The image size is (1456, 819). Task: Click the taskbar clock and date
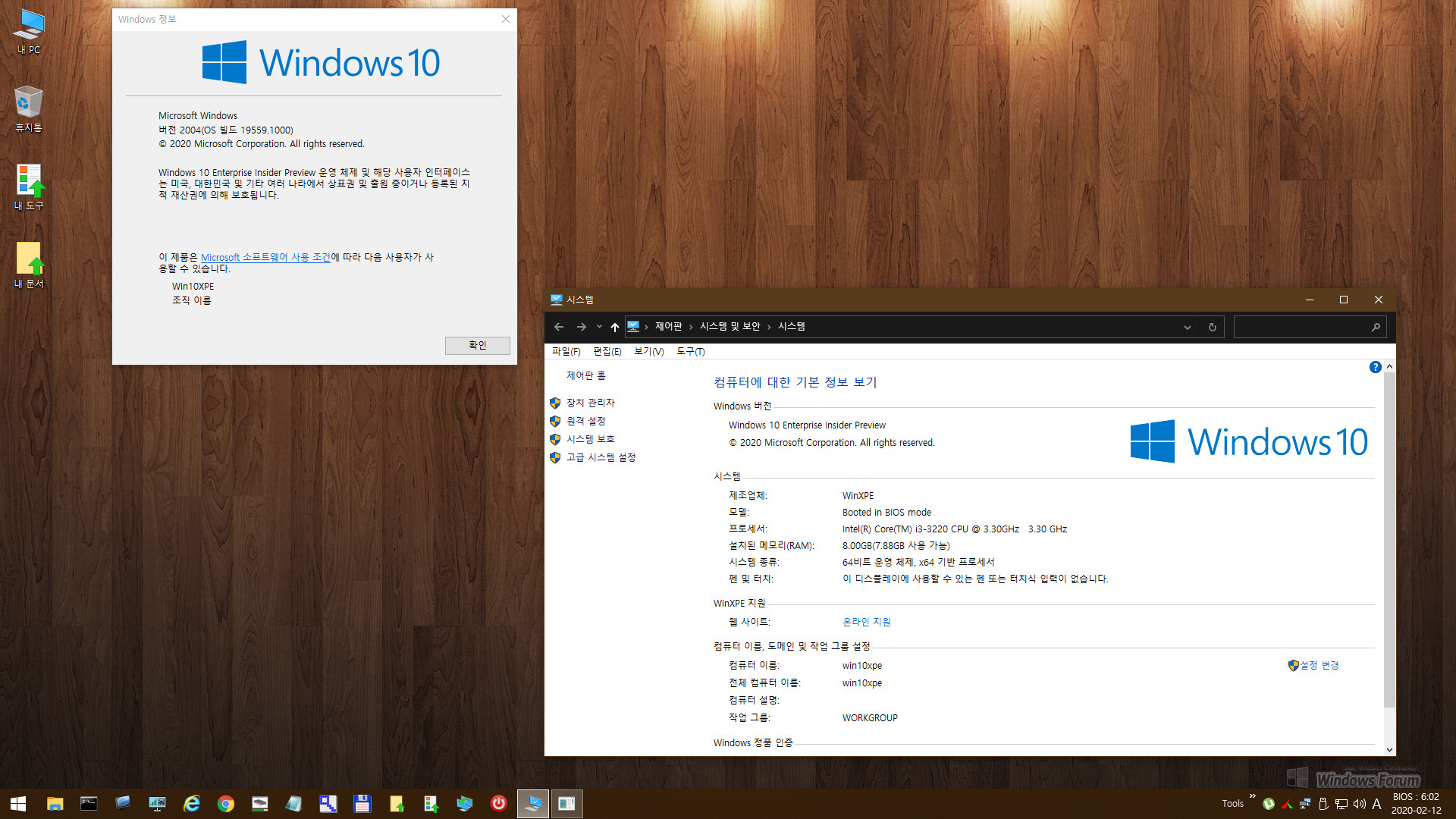click(1416, 804)
